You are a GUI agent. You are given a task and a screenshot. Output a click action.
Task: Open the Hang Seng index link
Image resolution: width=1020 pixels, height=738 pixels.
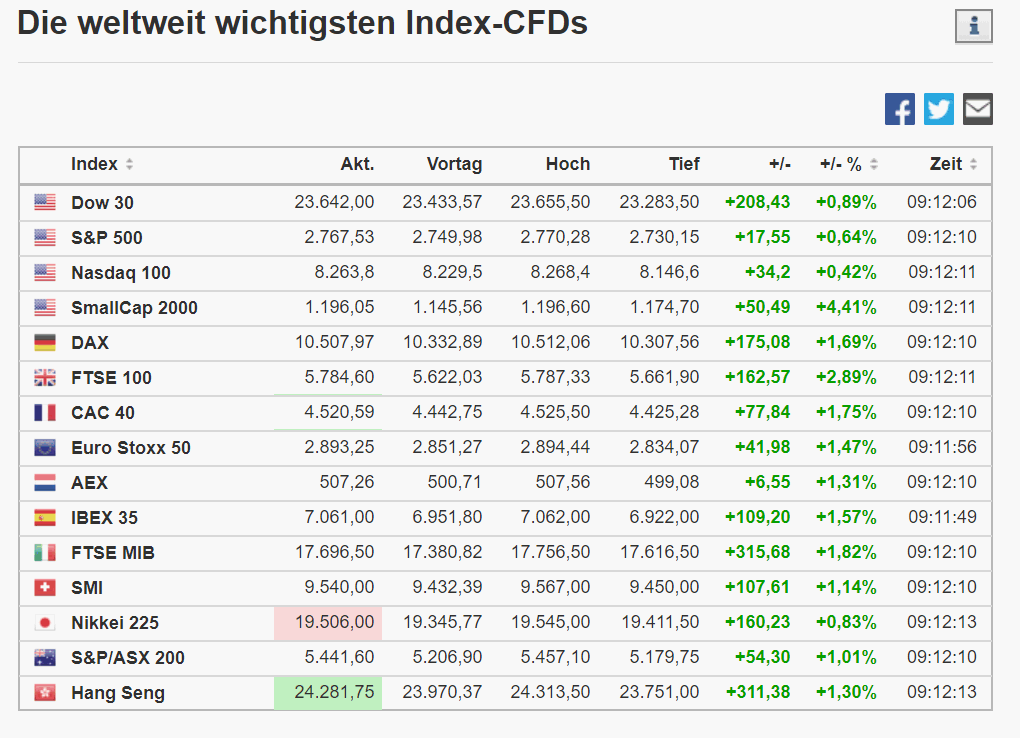pyautogui.click(x=118, y=692)
